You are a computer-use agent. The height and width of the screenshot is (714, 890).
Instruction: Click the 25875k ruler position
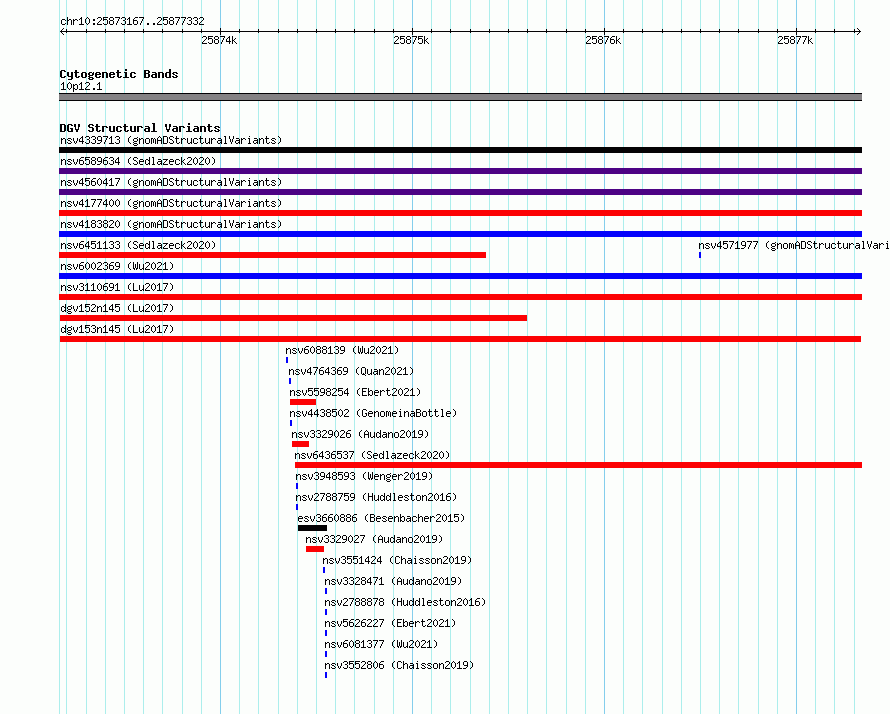411,40
